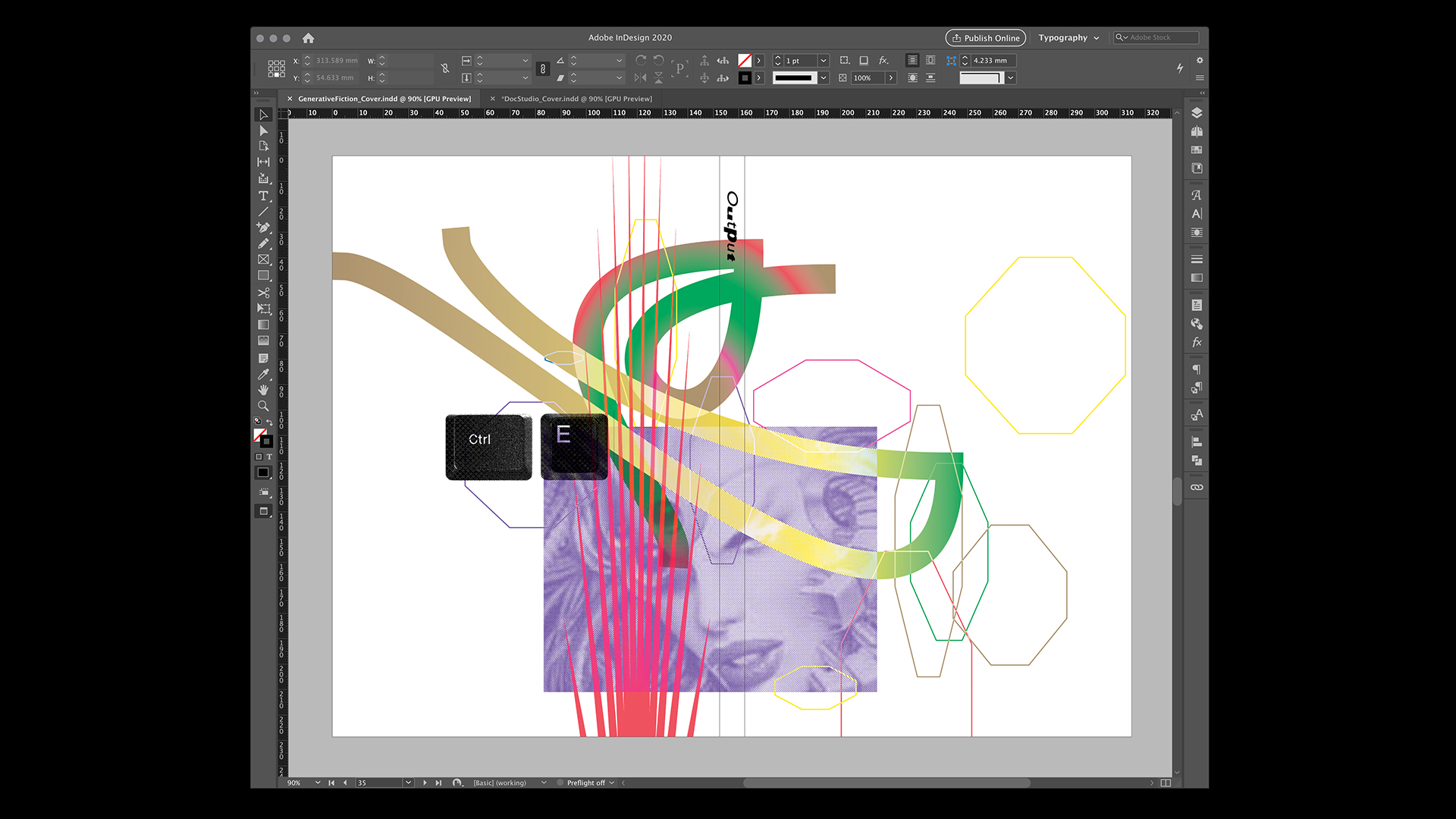Viewport: 1456px width, 819px height.
Task: Open the Layers panel icon
Action: click(1197, 113)
